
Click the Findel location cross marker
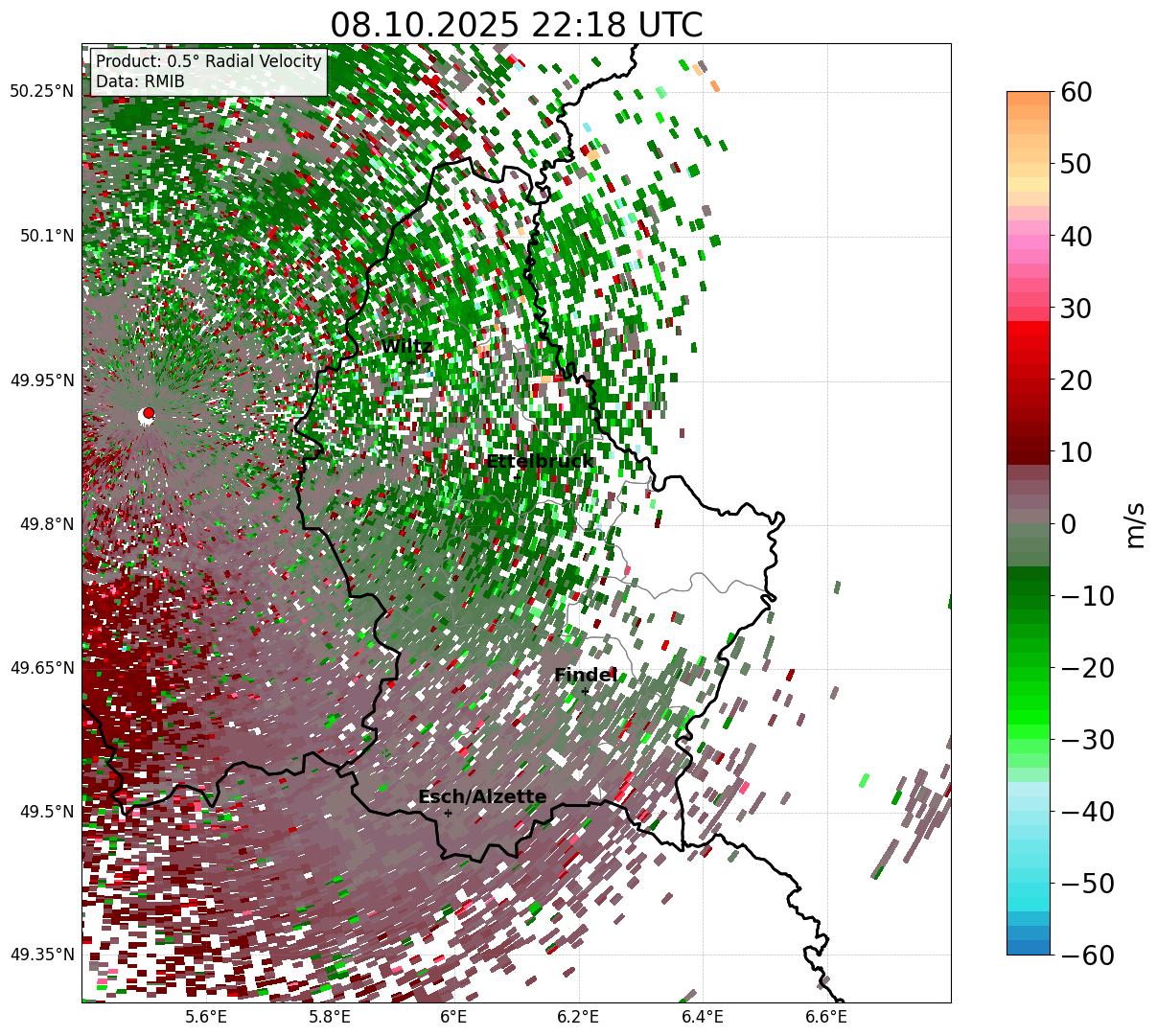point(585,691)
